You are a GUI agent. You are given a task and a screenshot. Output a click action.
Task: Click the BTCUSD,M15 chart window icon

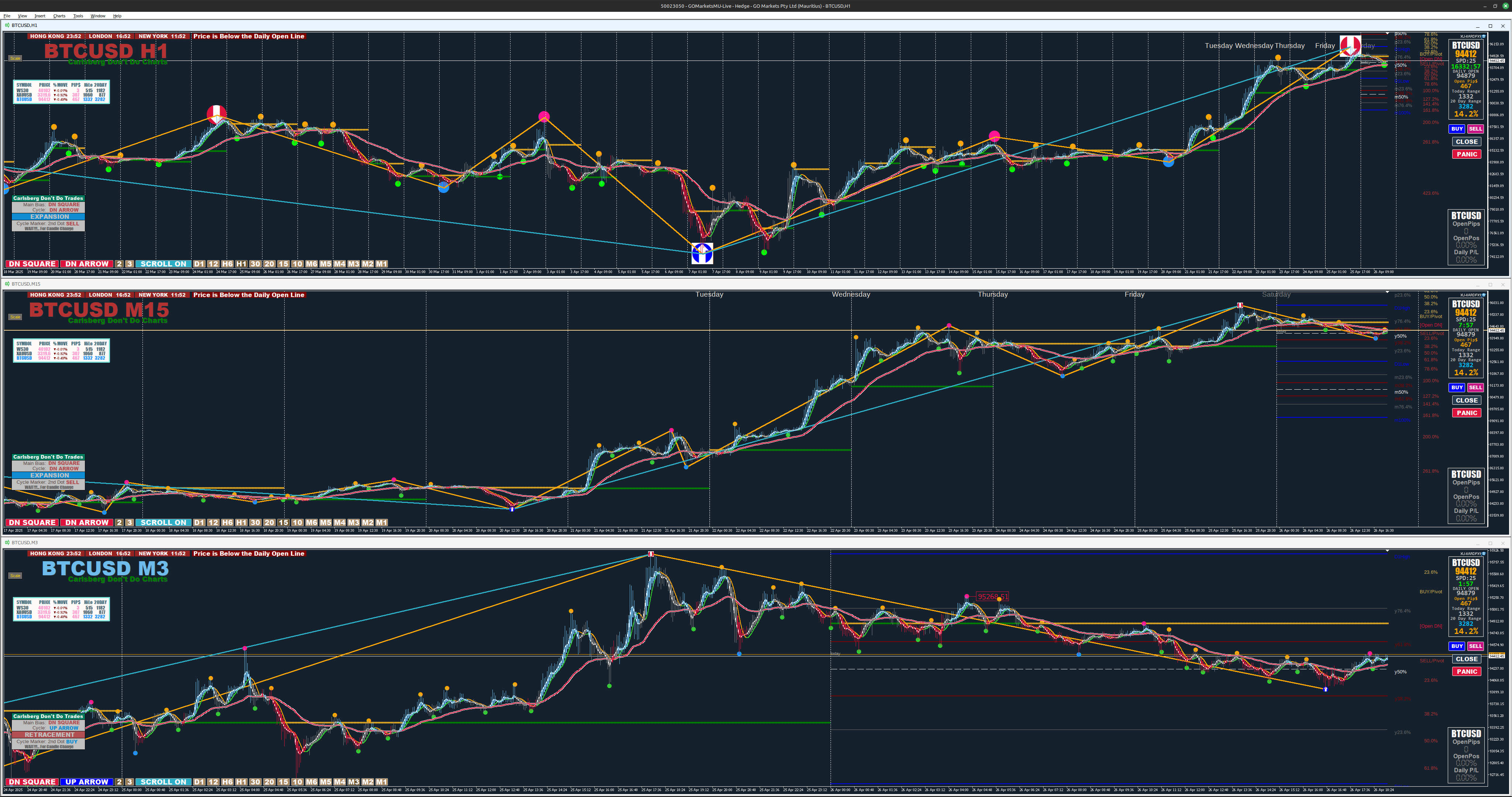pyautogui.click(x=7, y=284)
